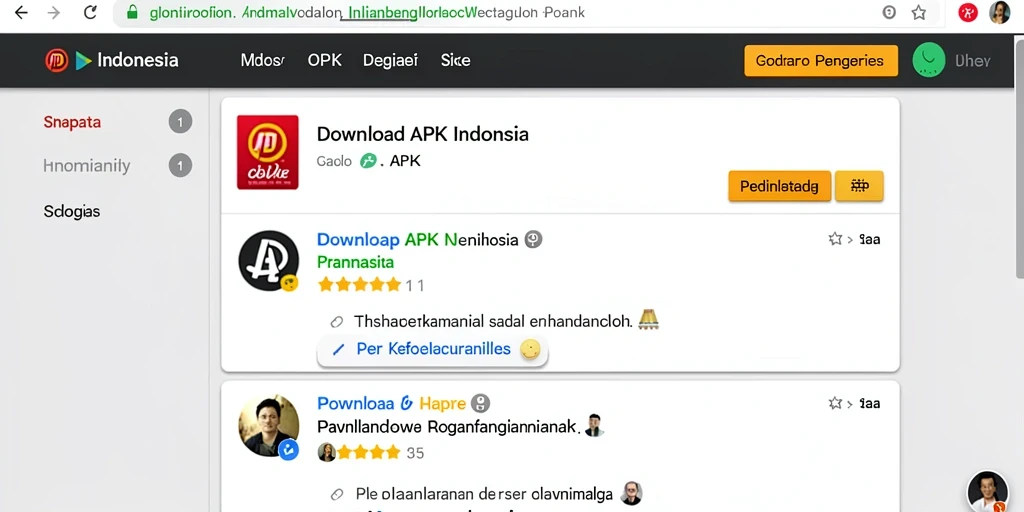Click the browser back arrow
The image size is (1024, 512).
click(22, 12)
